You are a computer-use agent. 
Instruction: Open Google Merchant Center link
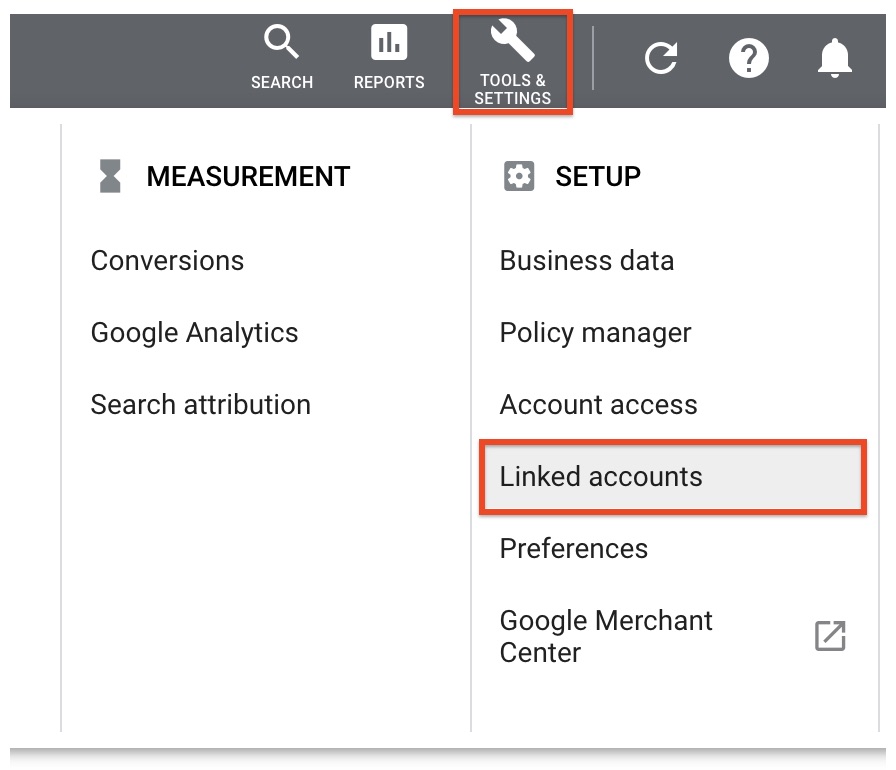(x=606, y=636)
